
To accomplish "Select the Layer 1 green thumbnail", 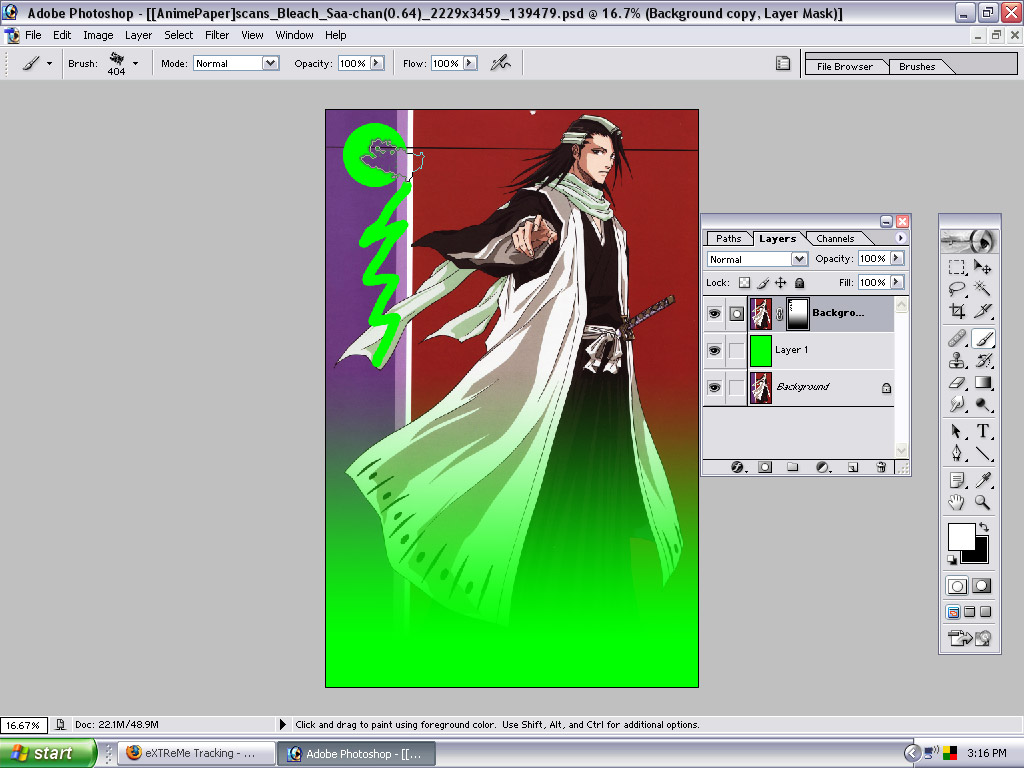I will (x=761, y=351).
